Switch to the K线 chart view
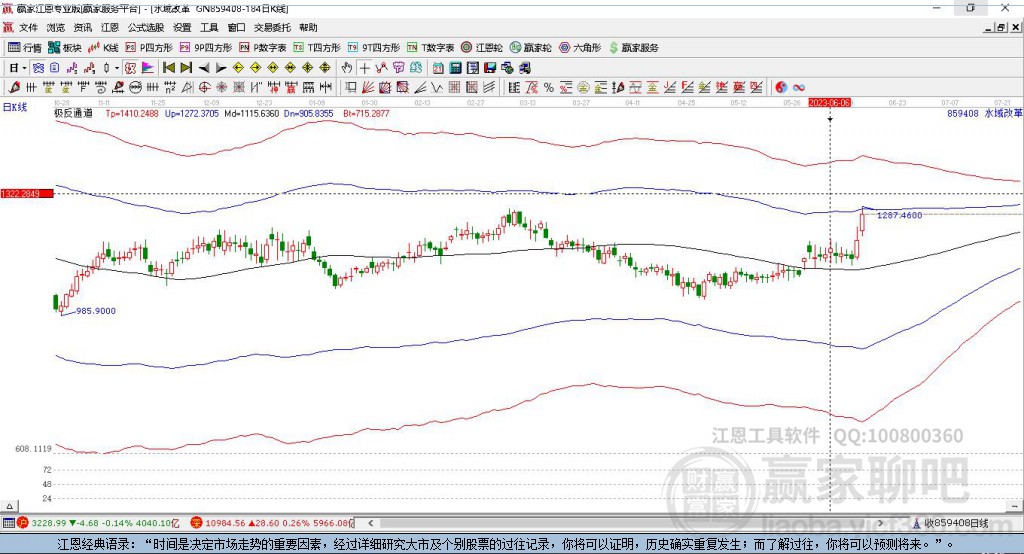Screen dimensions: 1024x554 (x=103, y=48)
